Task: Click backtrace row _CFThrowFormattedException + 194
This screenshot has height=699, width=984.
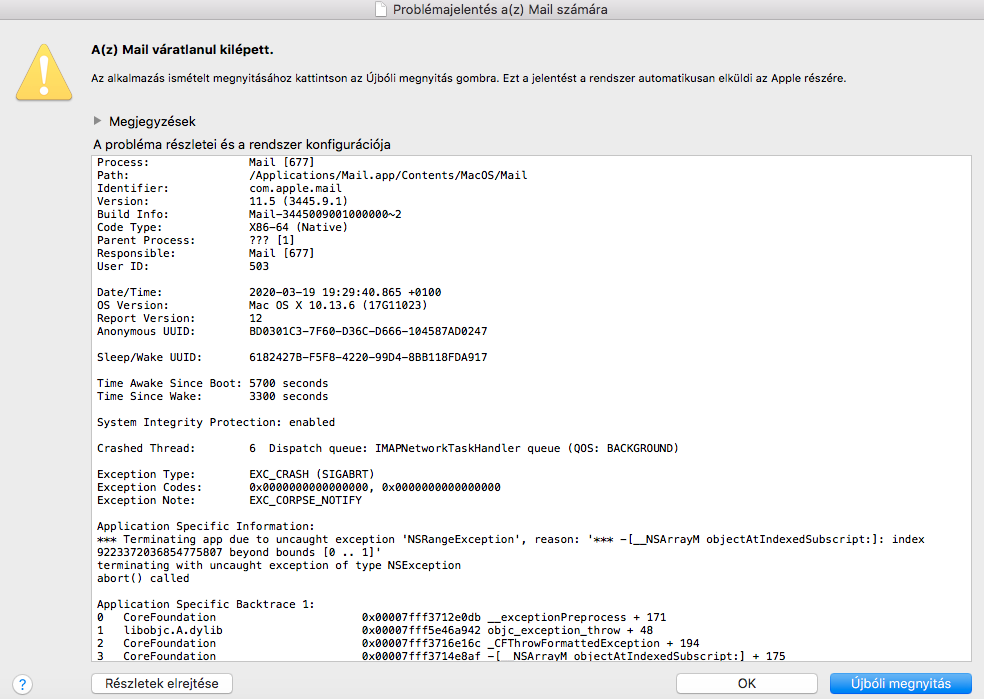Action: click(x=398, y=643)
